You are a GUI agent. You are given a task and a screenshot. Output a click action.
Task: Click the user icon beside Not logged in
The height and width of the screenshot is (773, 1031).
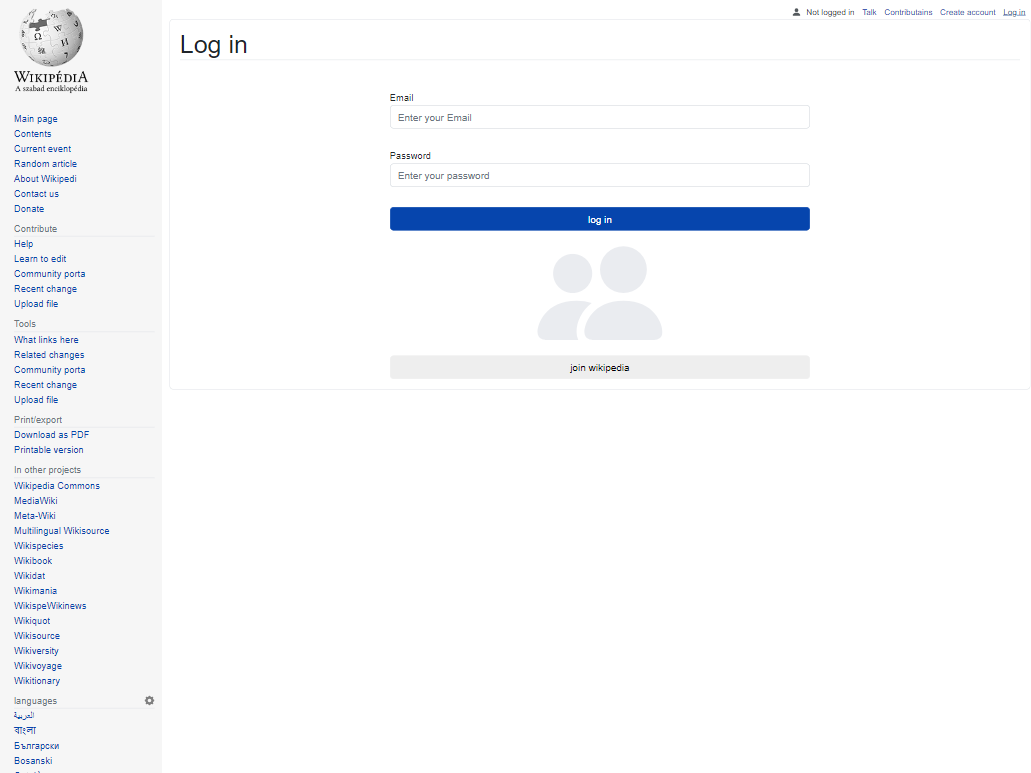pos(796,12)
